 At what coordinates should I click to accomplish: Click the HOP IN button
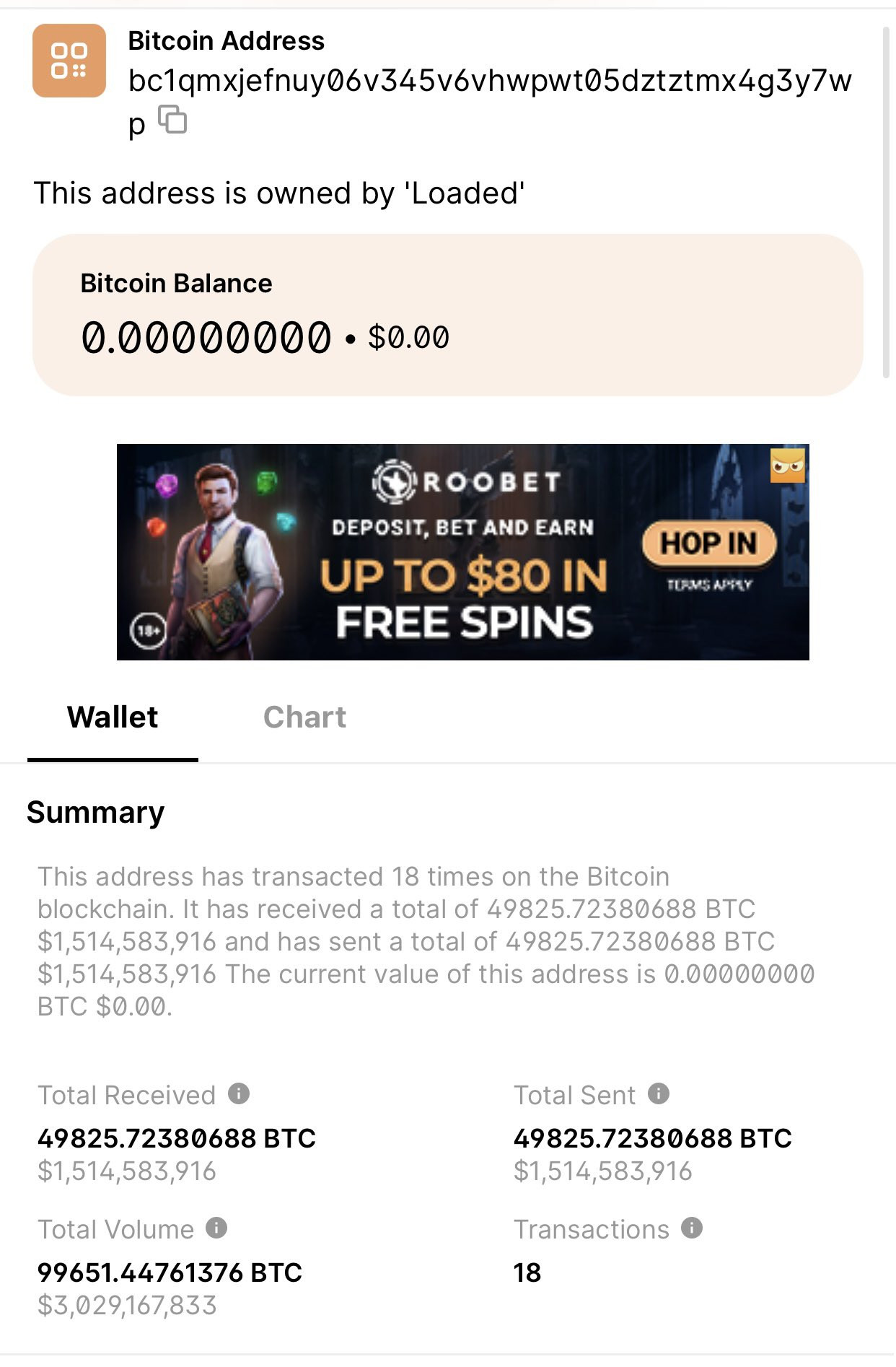(709, 543)
